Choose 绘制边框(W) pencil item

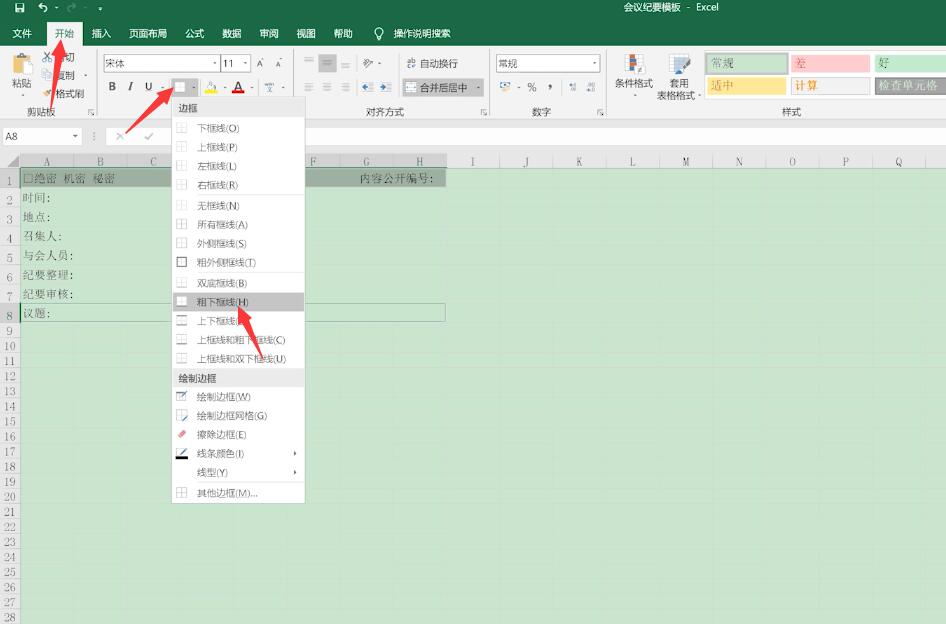238,396
